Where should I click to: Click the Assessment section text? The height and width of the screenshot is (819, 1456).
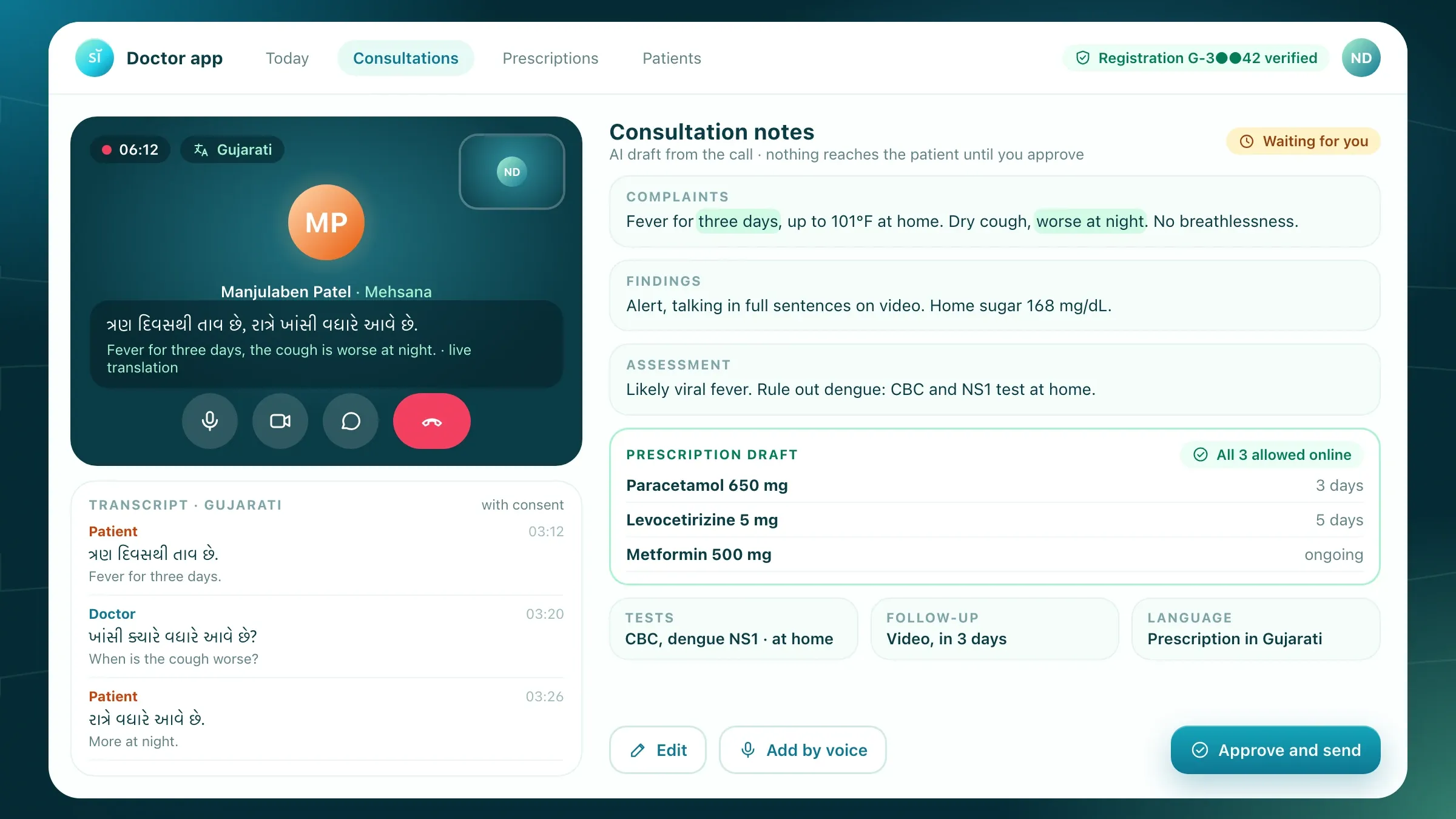tap(861, 389)
